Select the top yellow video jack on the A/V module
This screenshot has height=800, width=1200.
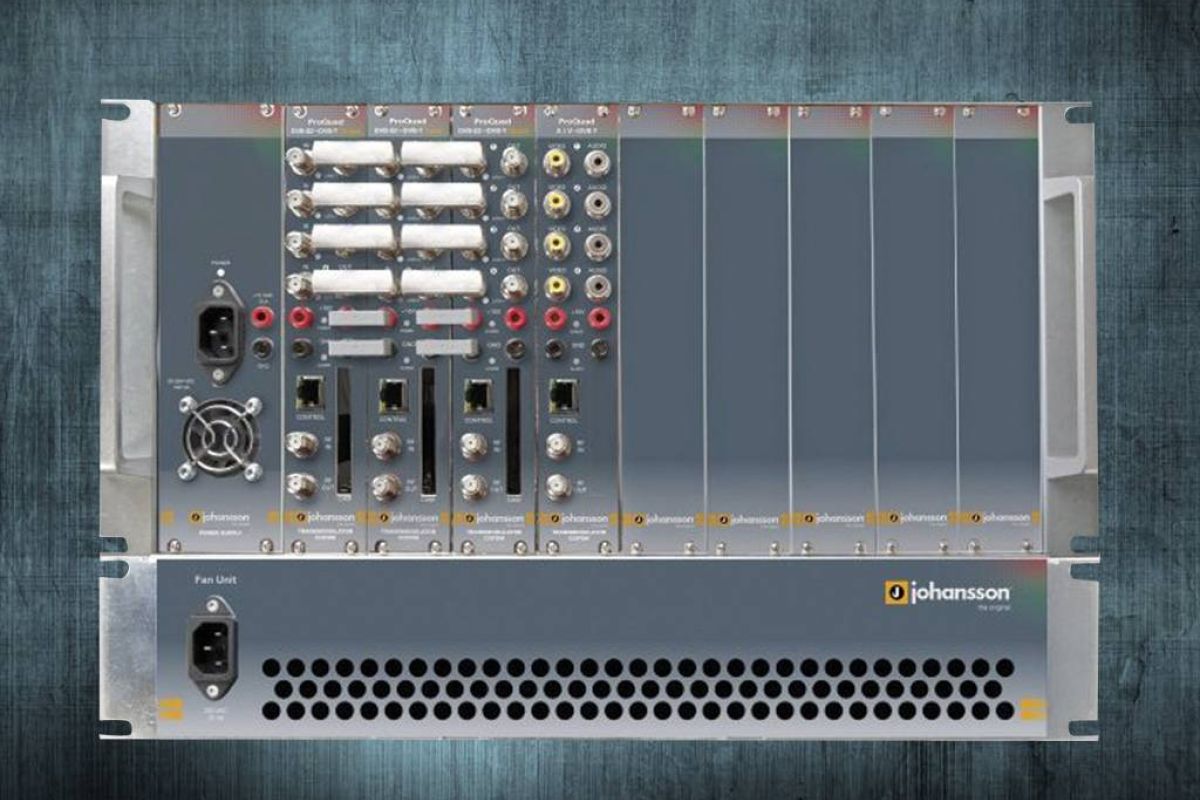[x=555, y=159]
